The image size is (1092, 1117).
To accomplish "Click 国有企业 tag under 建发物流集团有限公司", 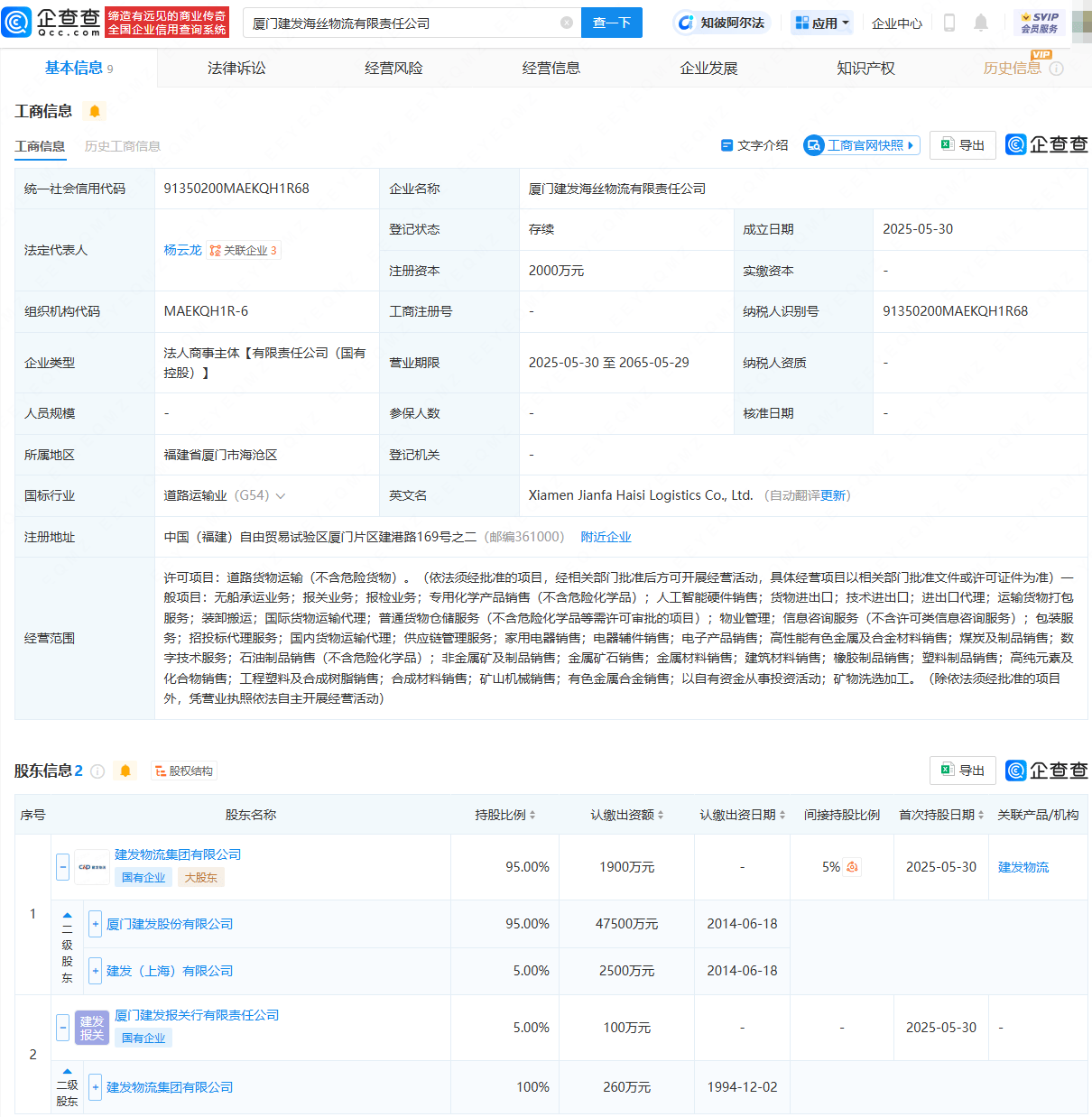I will click(x=143, y=877).
